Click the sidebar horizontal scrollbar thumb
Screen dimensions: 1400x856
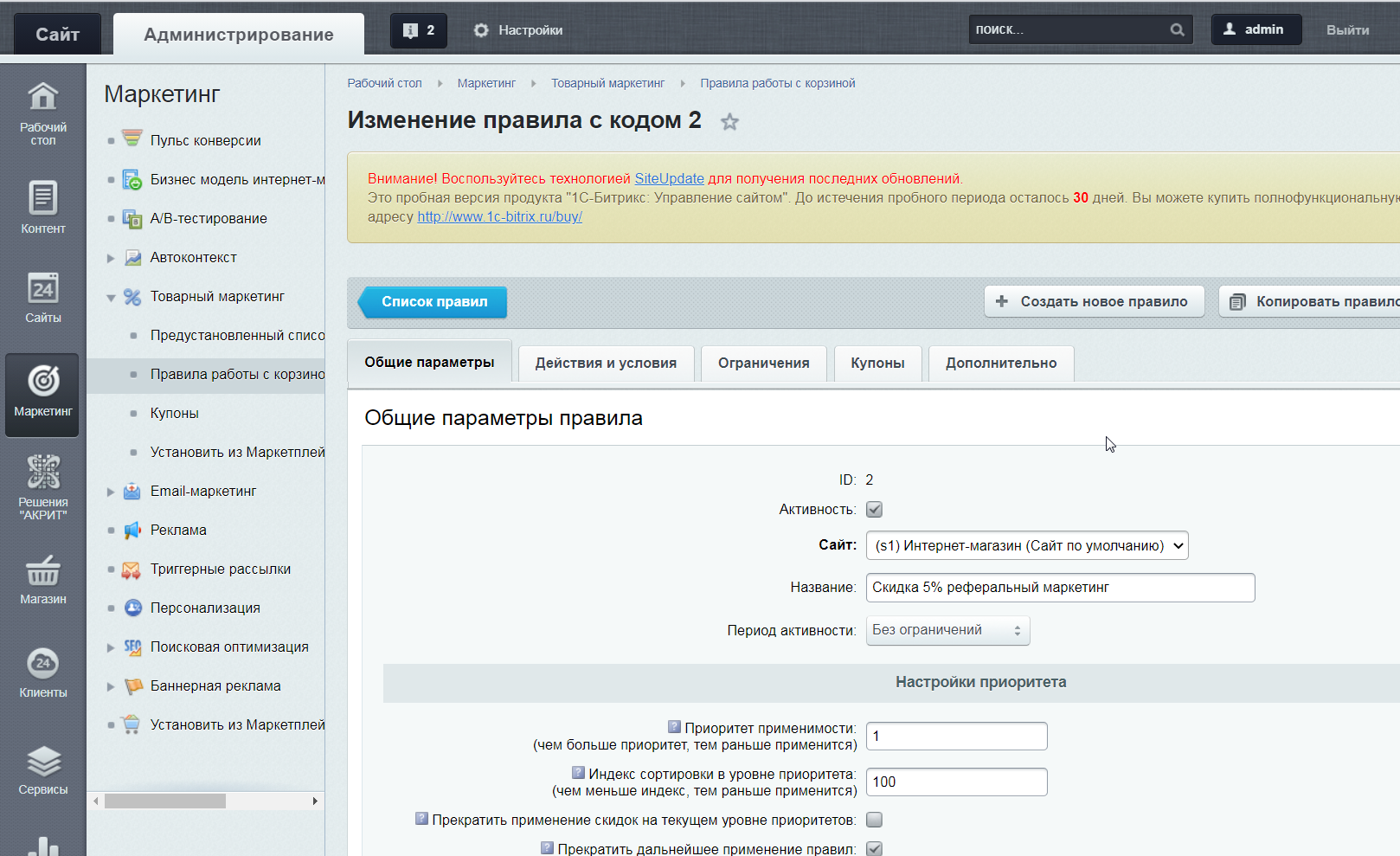pyautogui.click(x=164, y=801)
